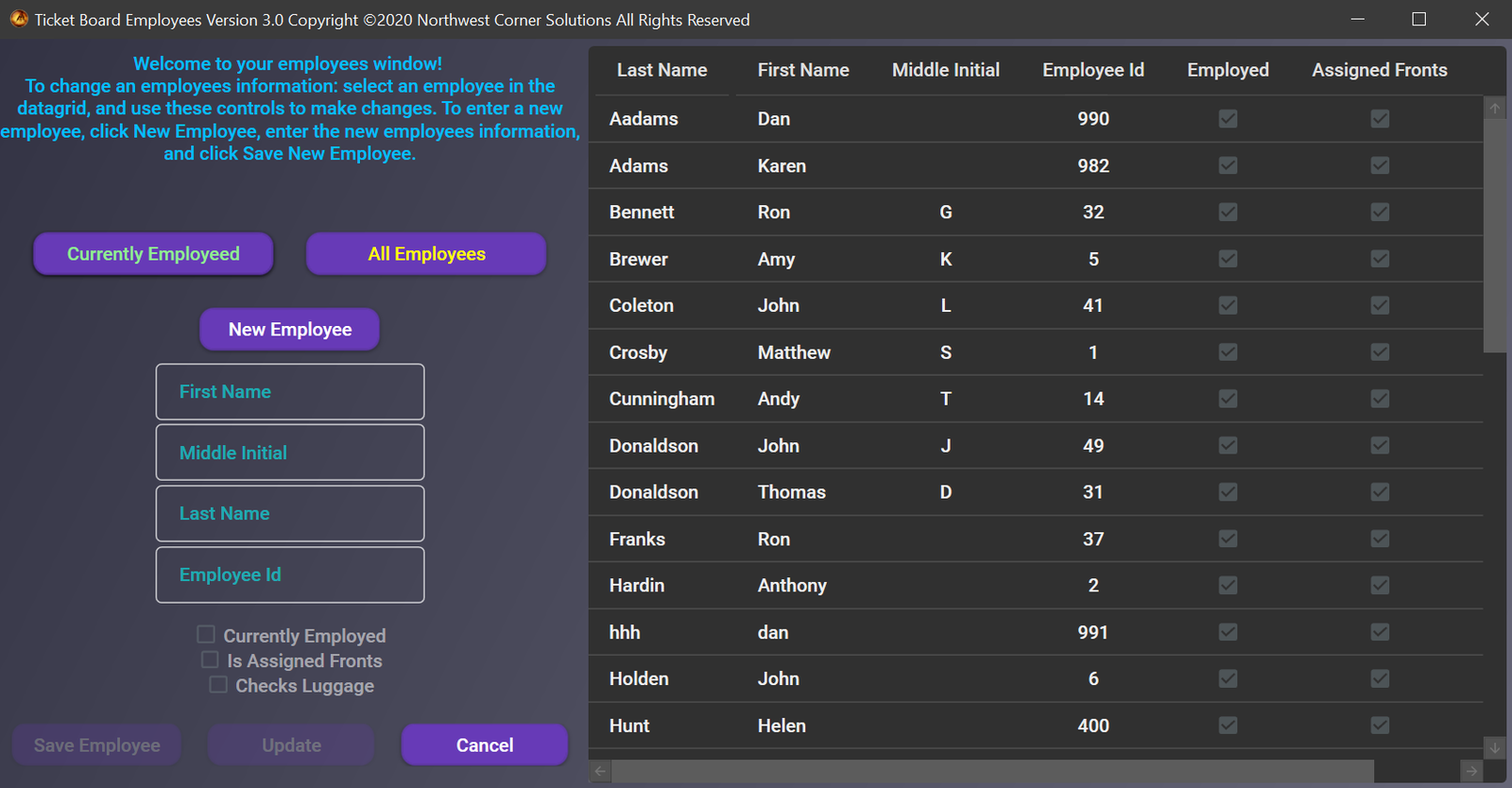Sort by the Employee Id column header
Image resolution: width=1512 pixels, height=788 pixels.
point(1092,70)
